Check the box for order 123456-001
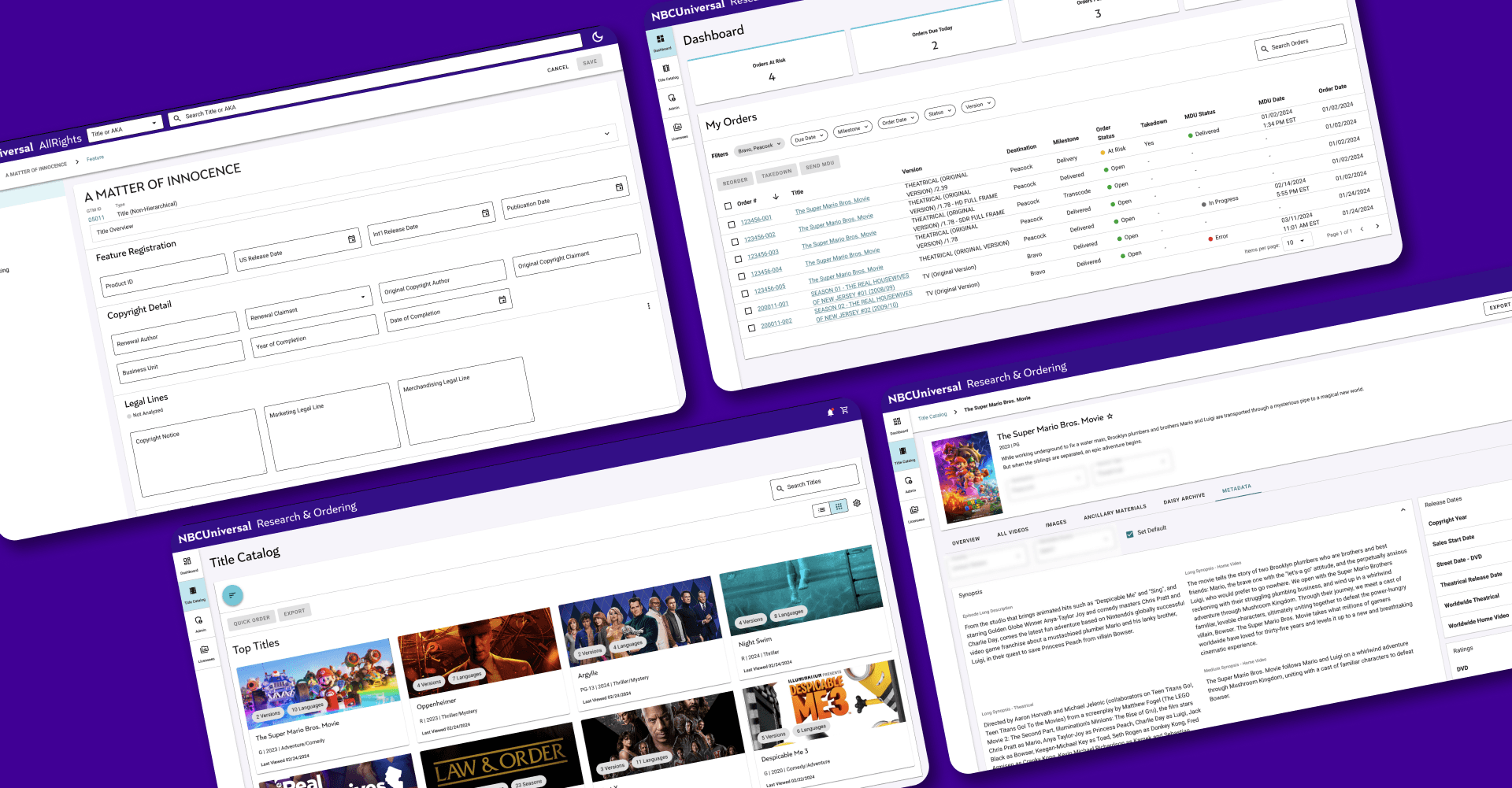 pyautogui.click(x=732, y=224)
